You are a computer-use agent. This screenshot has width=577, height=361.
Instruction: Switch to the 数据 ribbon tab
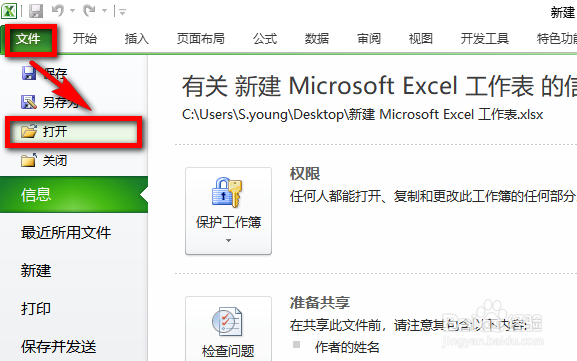(x=316, y=38)
